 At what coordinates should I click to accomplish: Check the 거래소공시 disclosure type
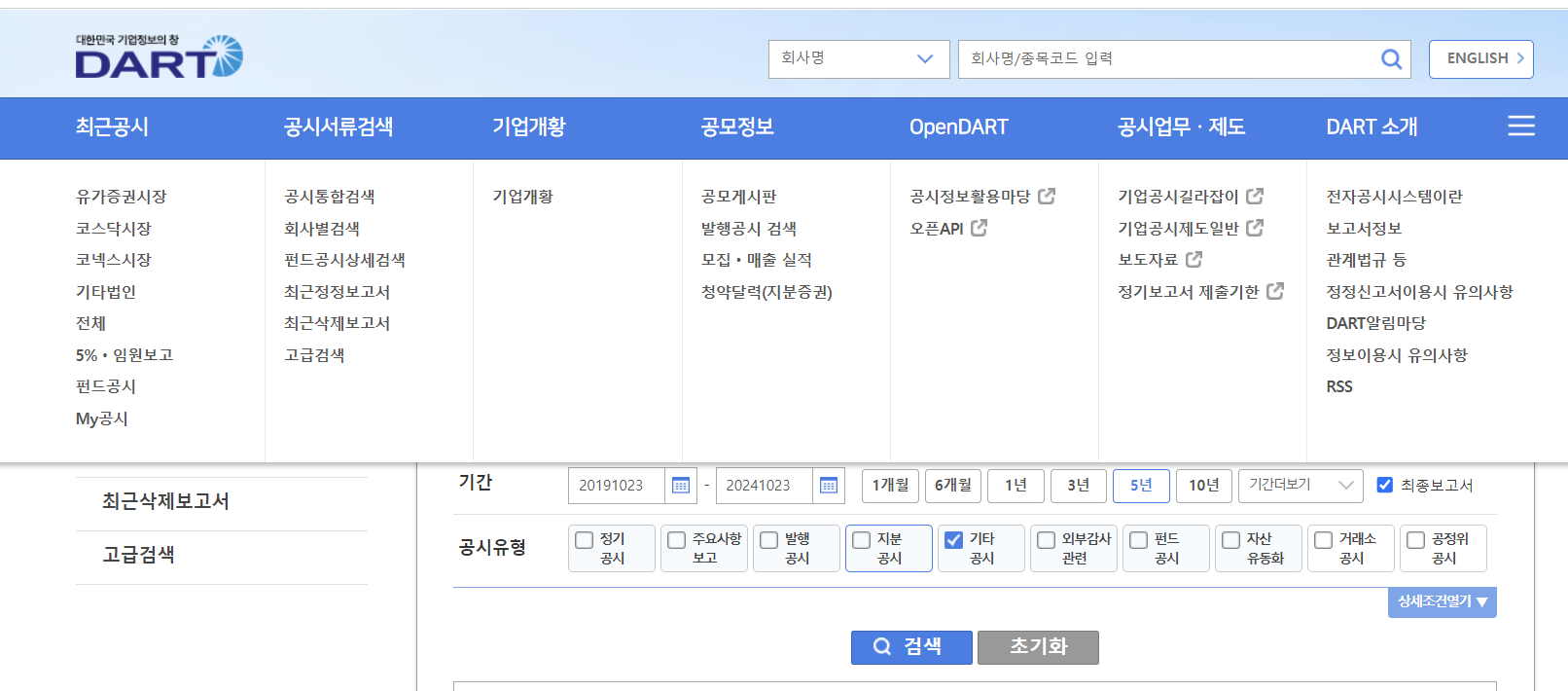point(1324,539)
